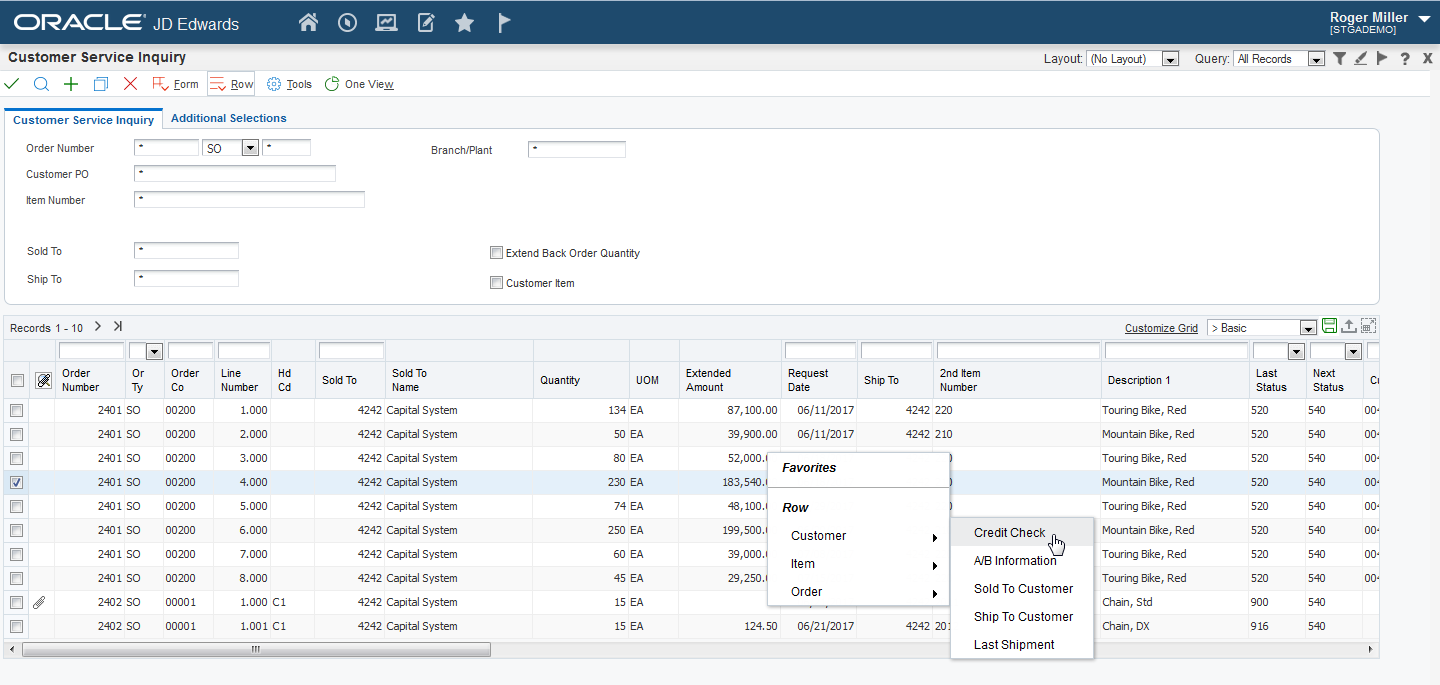
Task: Click the red X Delete icon
Action: pyautogui.click(x=130, y=84)
